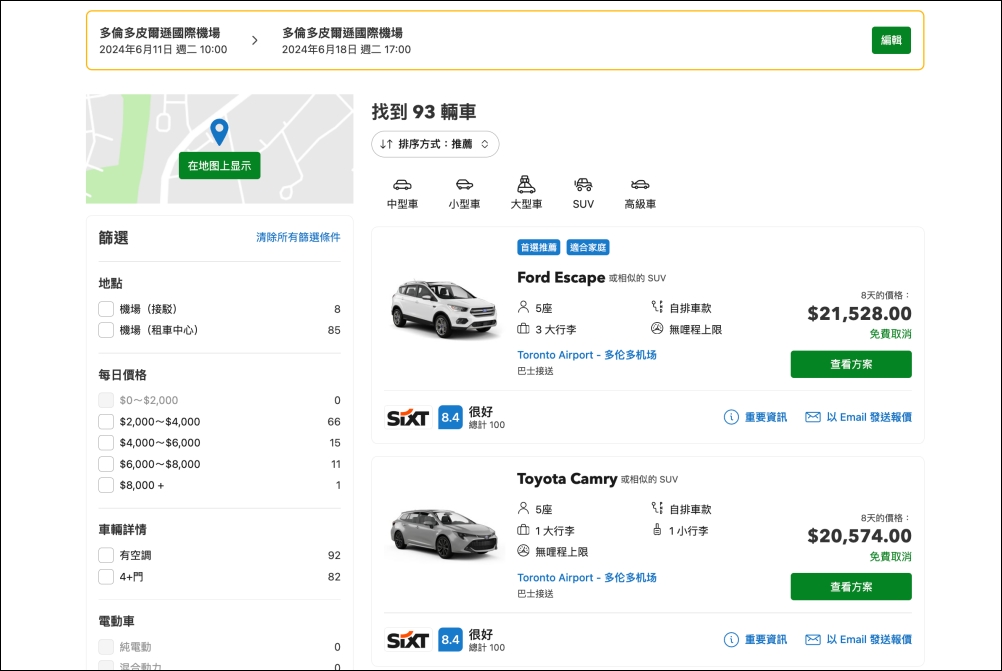Click 免費取消 under the Ford Escape price
The height and width of the screenshot is (671, 1002).
click(890, 334)
